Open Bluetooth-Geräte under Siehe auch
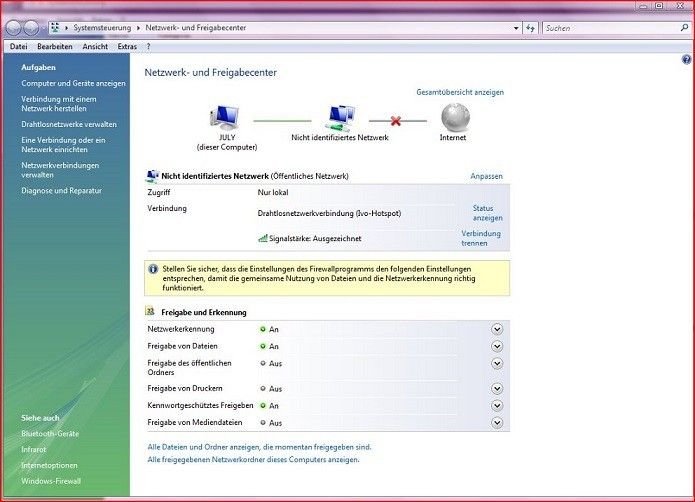695x502 pixels. 50,434
